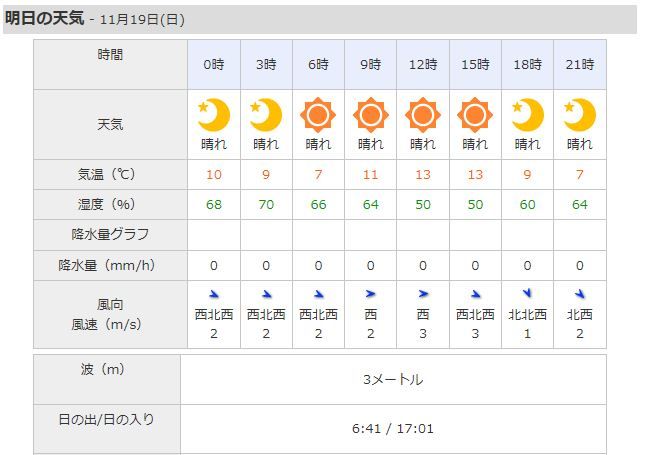Click the sun icon under 12時

[x=423, y=115]
